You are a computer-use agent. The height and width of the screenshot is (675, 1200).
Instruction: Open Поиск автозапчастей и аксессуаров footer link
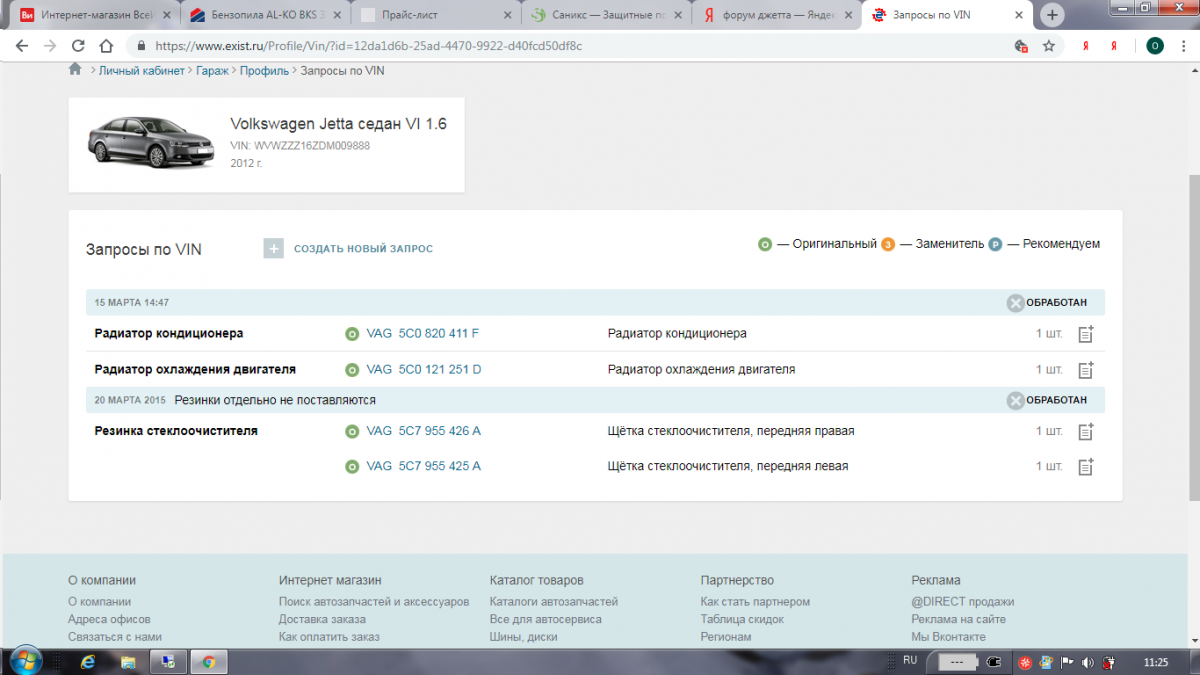coord(374,602)
